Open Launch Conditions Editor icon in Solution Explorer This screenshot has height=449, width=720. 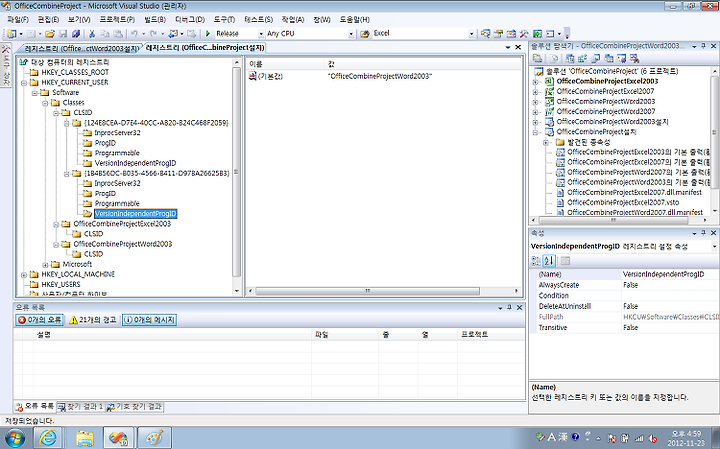pos(635,58)
